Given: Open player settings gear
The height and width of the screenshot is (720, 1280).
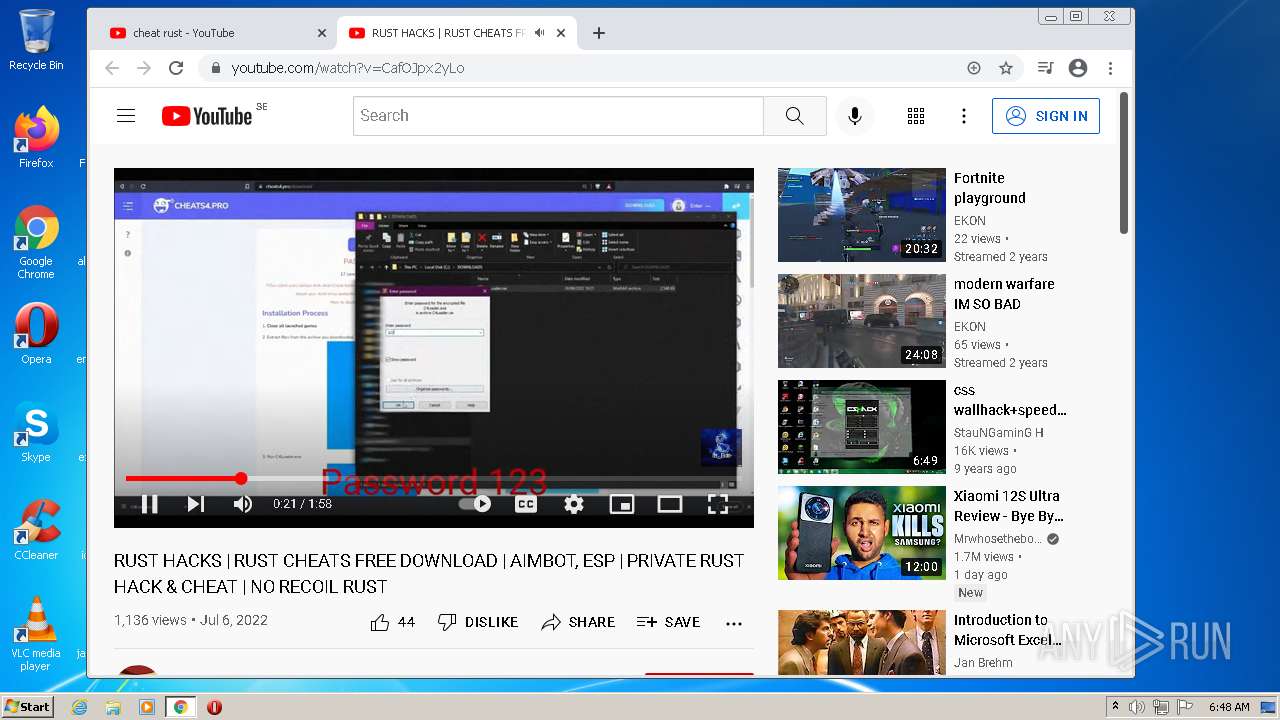Looking at the screenshot, I should (574, 504).
